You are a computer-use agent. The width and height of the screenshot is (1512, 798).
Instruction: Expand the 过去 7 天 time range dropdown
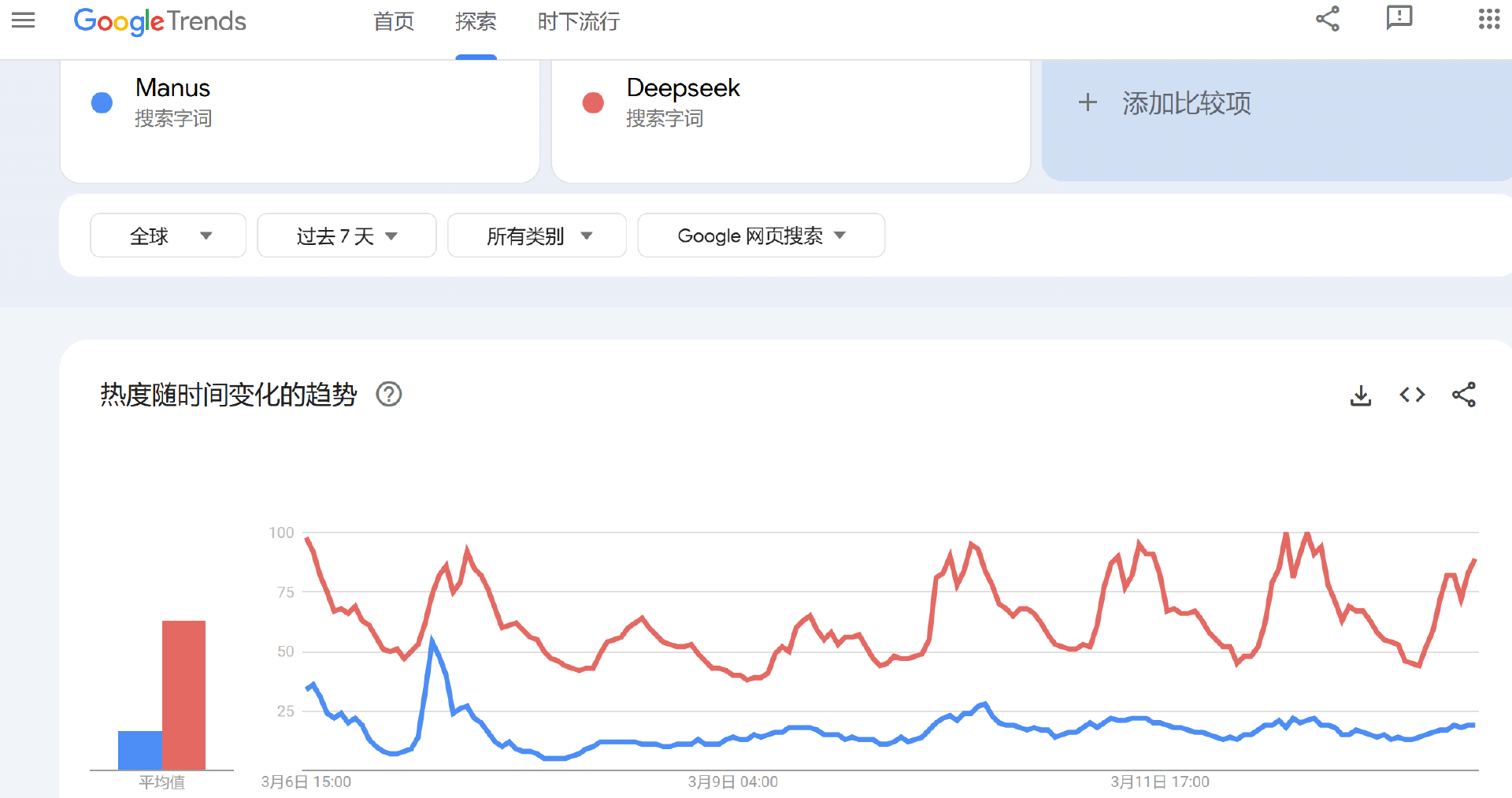pyautogui.click(x=346, y=236)
